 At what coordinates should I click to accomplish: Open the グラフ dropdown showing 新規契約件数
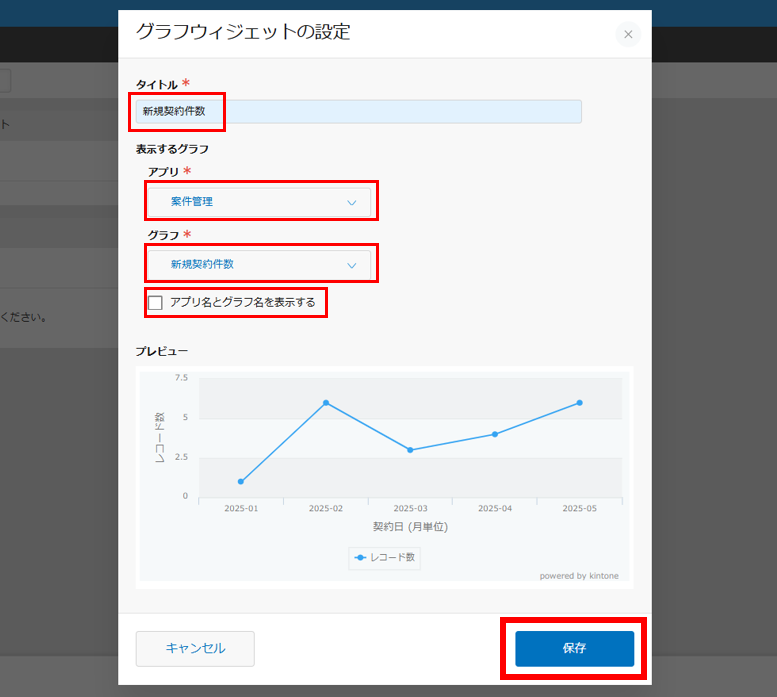coord(260,265)
